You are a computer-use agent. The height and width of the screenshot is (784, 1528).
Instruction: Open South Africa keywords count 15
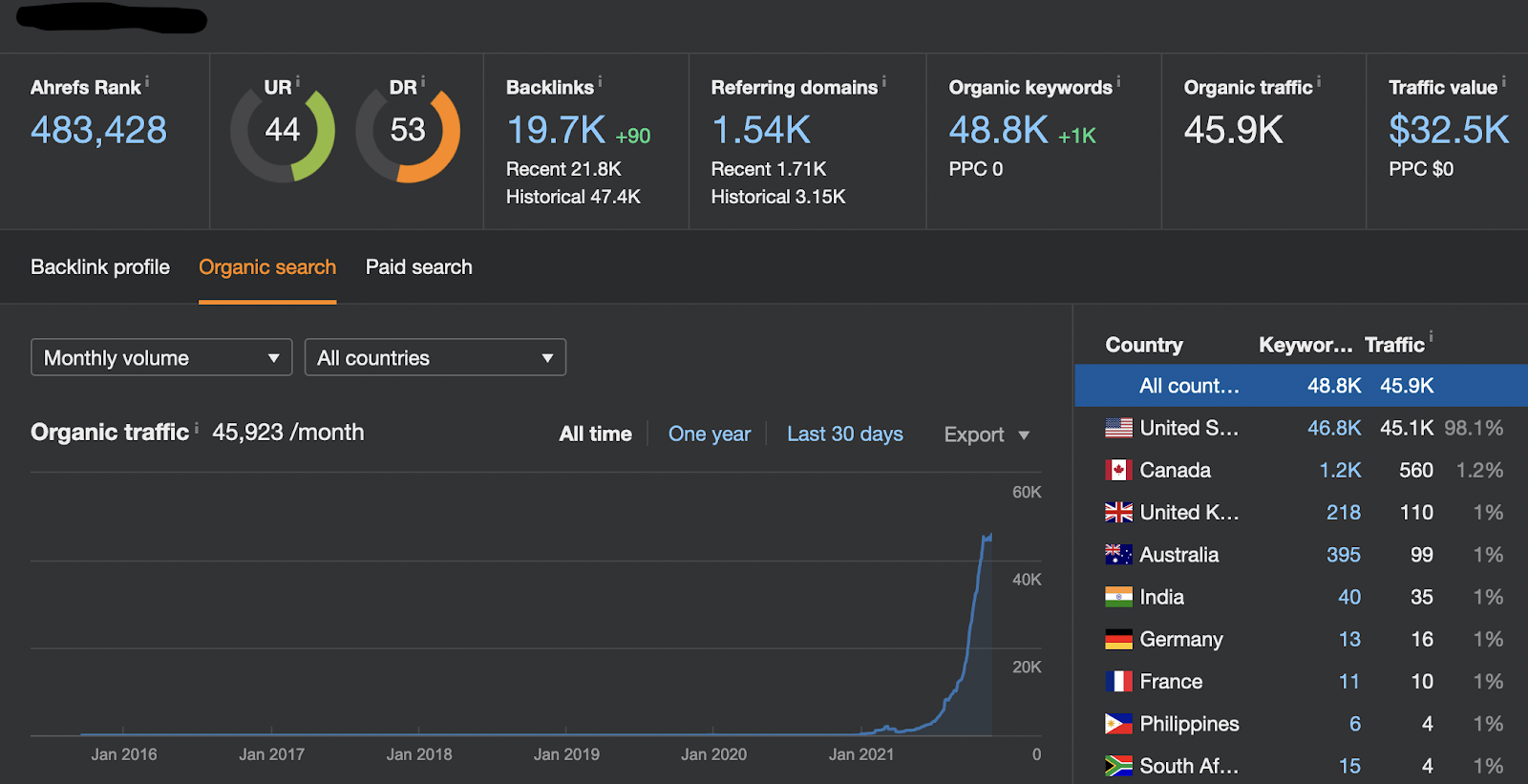(x=1349, y=766)
